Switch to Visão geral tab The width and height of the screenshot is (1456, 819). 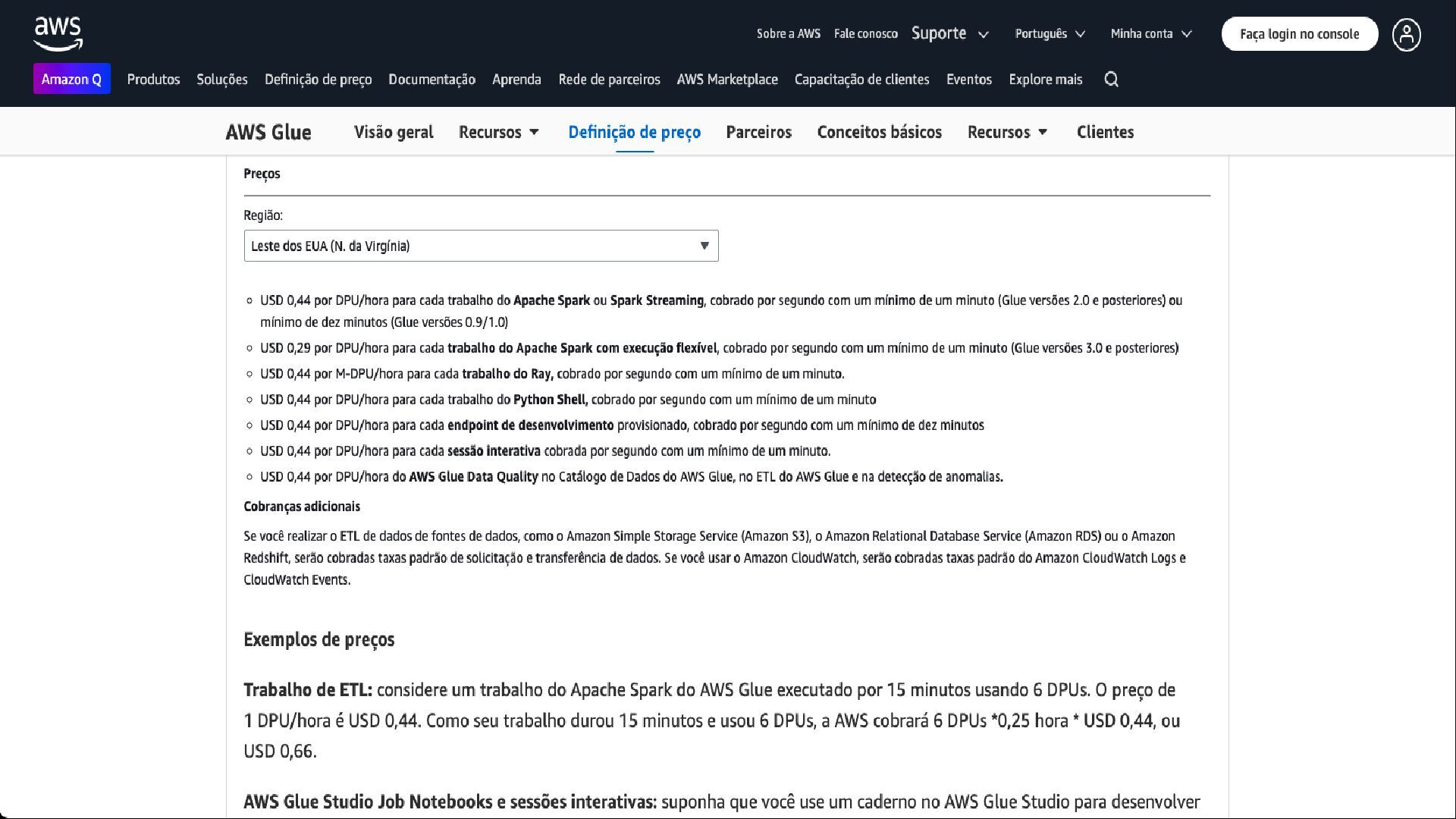(x=394, y=132)
